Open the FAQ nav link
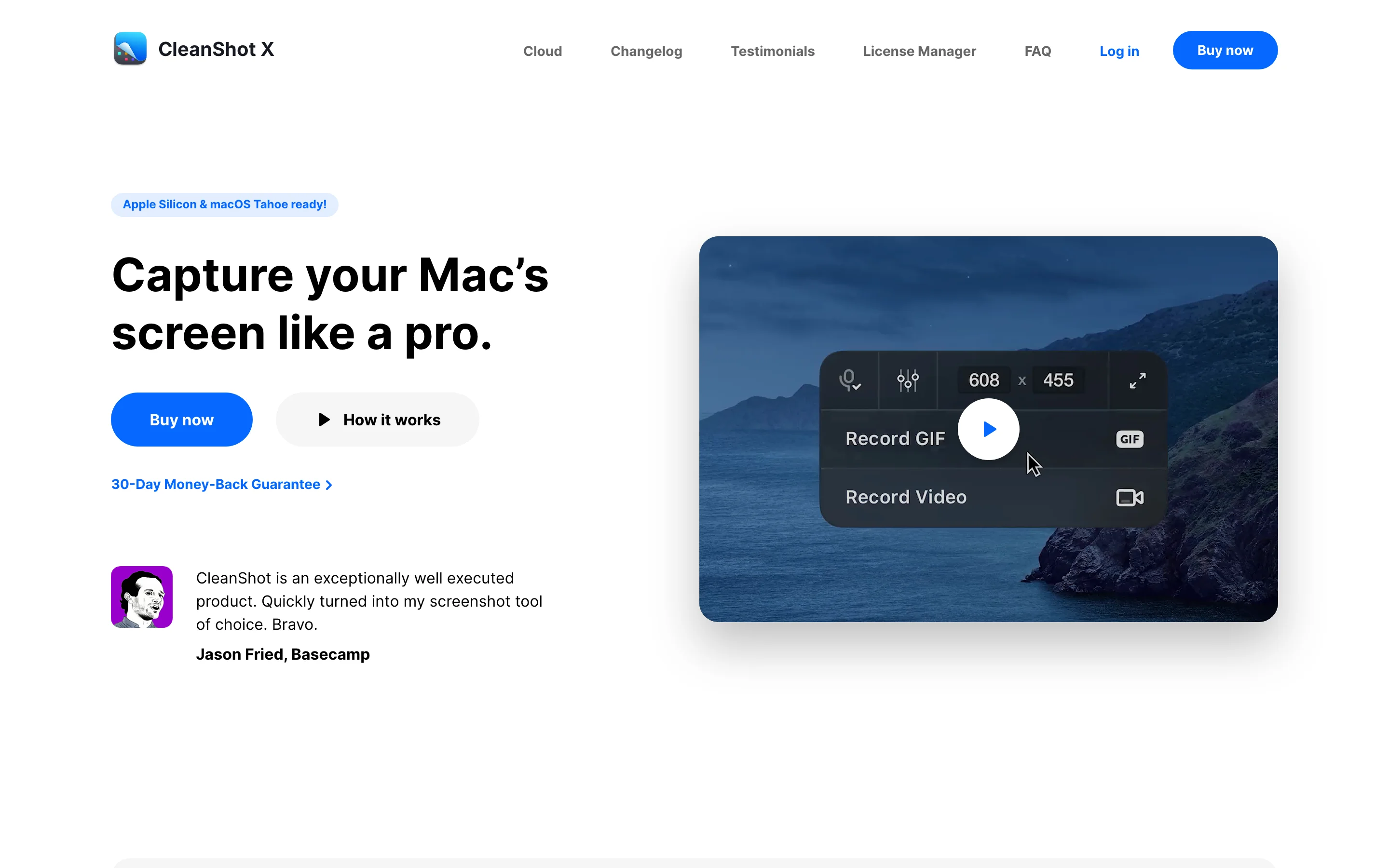 [x=1037, y=51]
